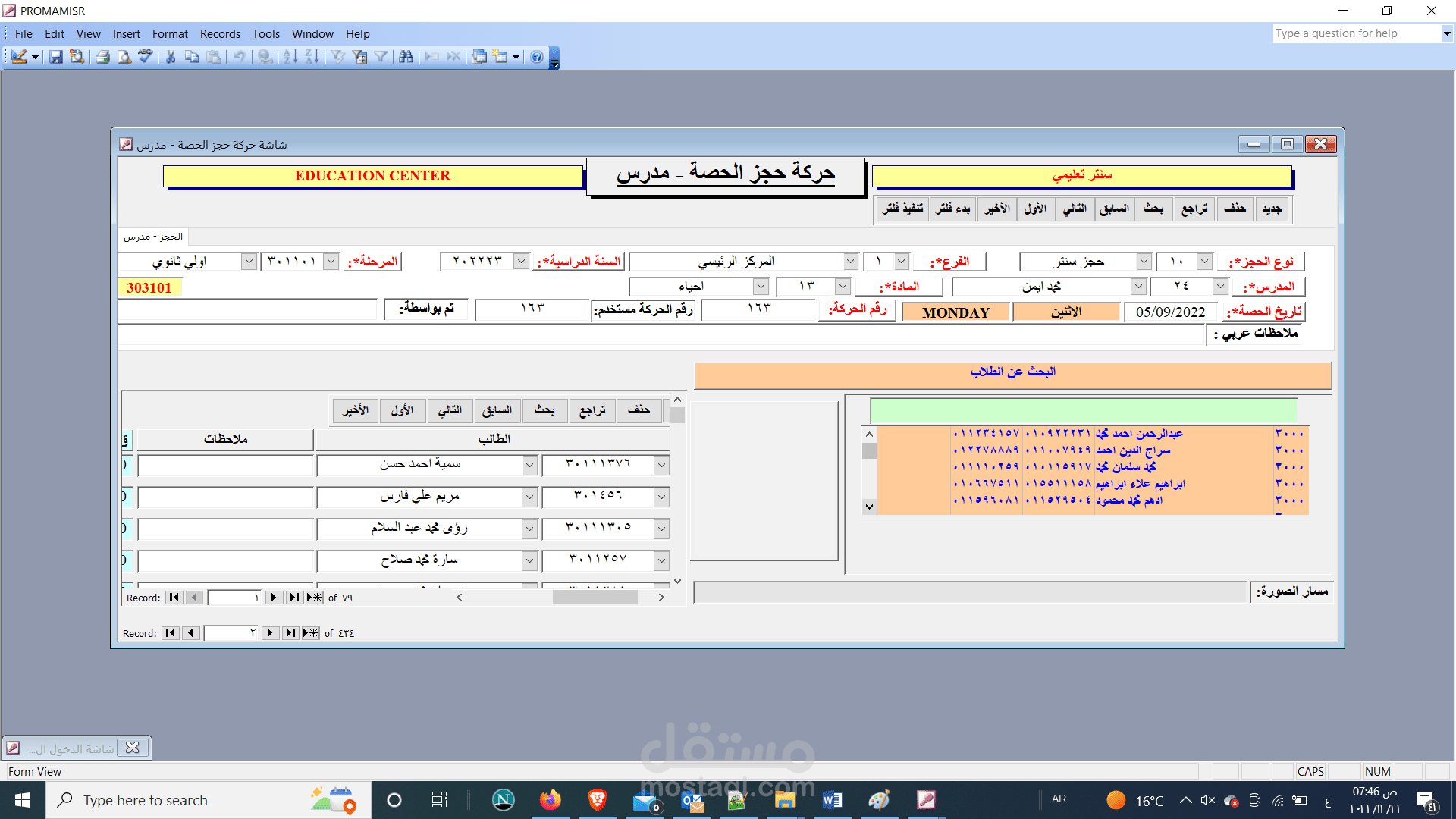Click the students subform حذف button
The height and width of the screenshot is (819, 1456).
point(639,410)
